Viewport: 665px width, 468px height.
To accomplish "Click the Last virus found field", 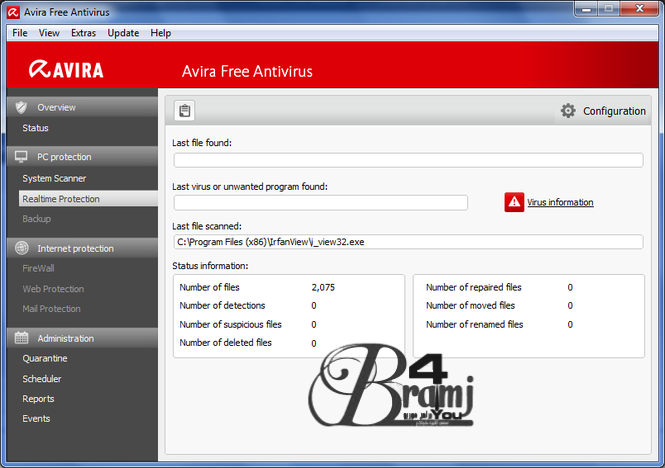I will [321, 203].
